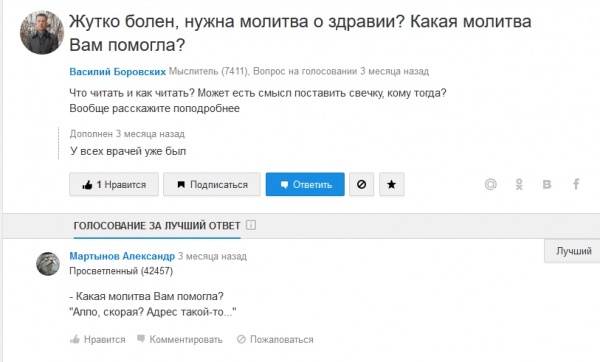This screenshot has width=600, height=362.
Task: Open the info icon beside the voting header
Action: (x=251, y=225)
